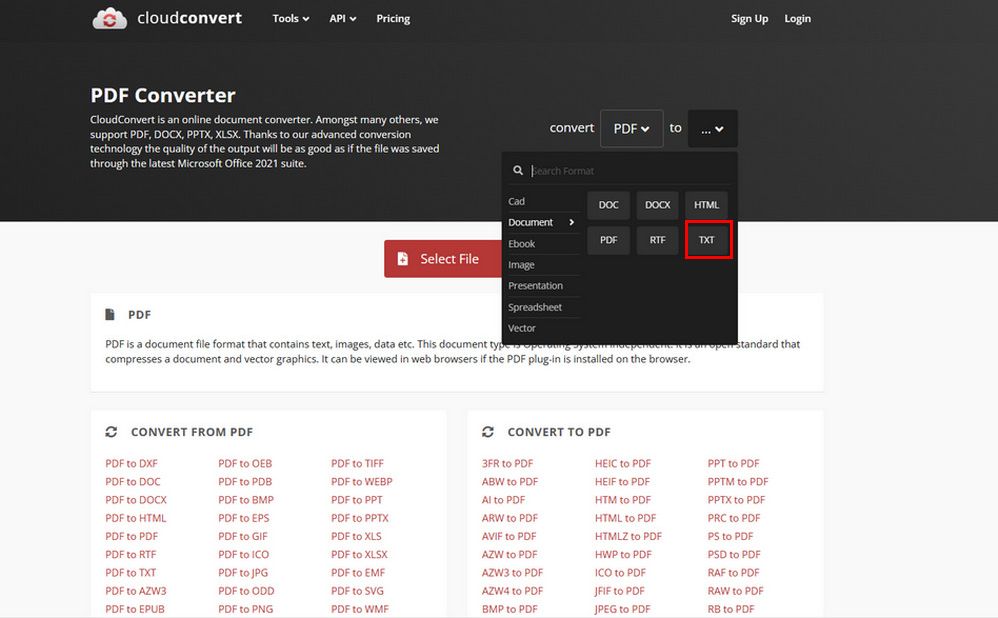Screen dimensions: 998x618
Task: Open the PDF to DOC link
Action: [133, 482]
